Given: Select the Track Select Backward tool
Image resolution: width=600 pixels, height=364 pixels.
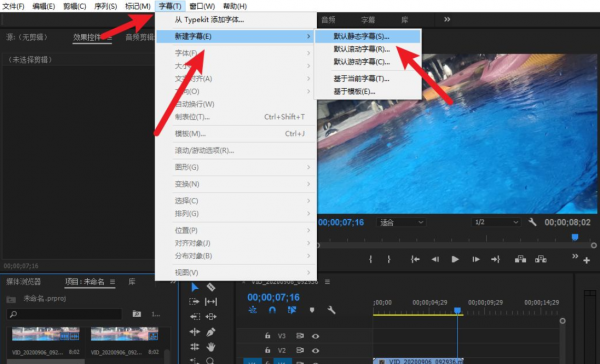Looking at the screenshot, I should point(194,317).
